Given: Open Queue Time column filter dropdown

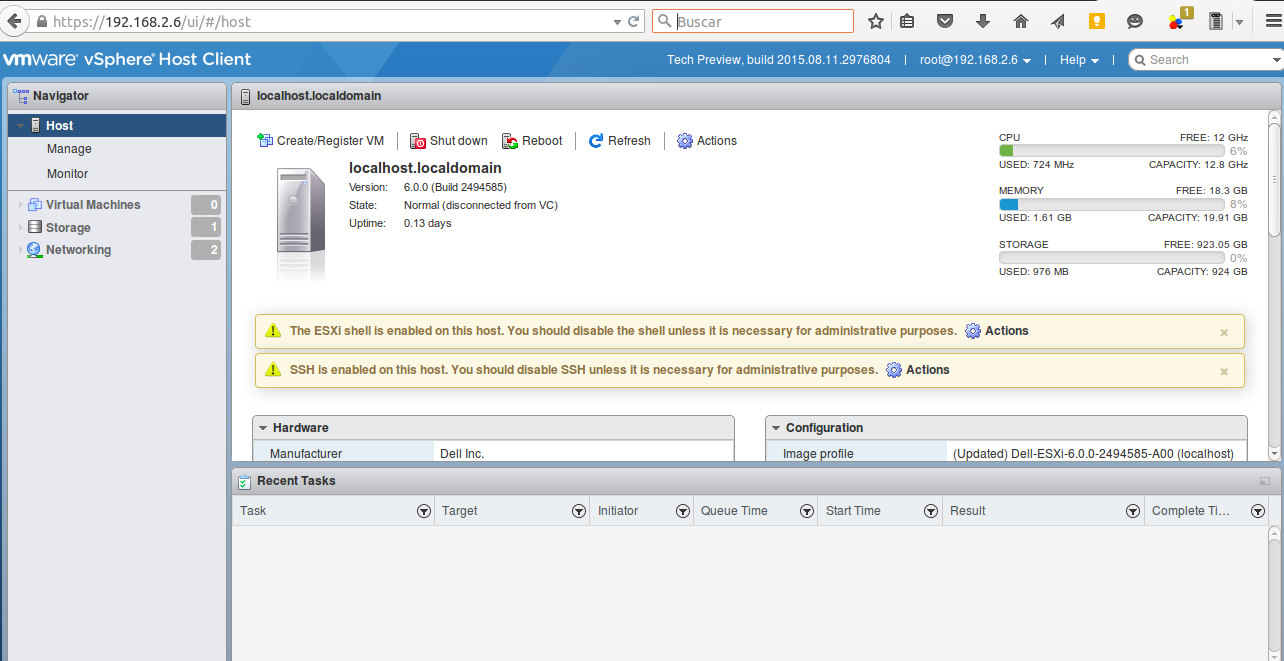Looking at the screenshot, I should click(x=806, y=511).
